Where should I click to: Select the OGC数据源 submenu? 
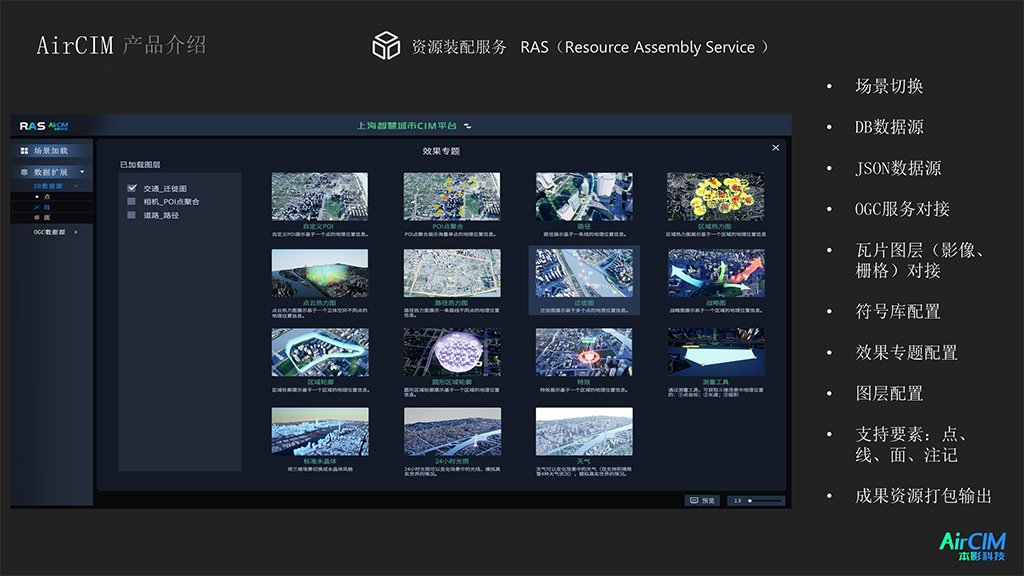tap(52, 232)
